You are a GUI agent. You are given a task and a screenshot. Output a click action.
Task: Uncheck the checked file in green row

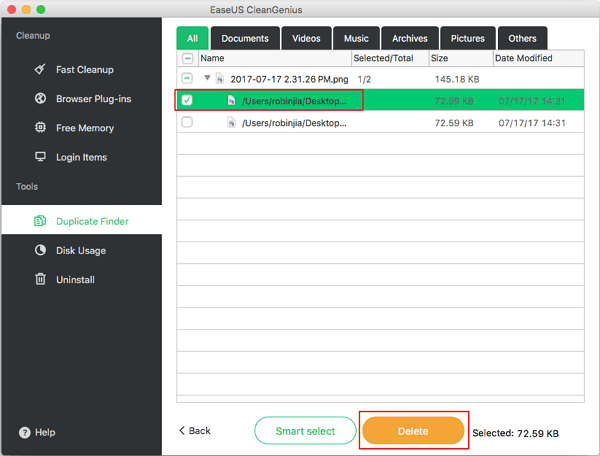coord(187,100)
